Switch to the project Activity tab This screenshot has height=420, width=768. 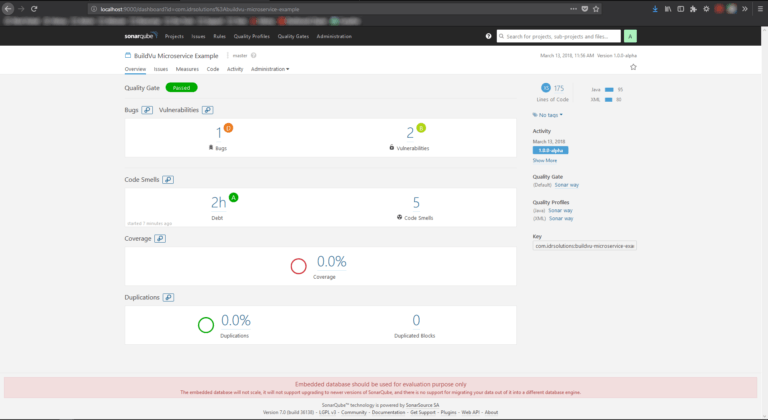pos(235,69)
